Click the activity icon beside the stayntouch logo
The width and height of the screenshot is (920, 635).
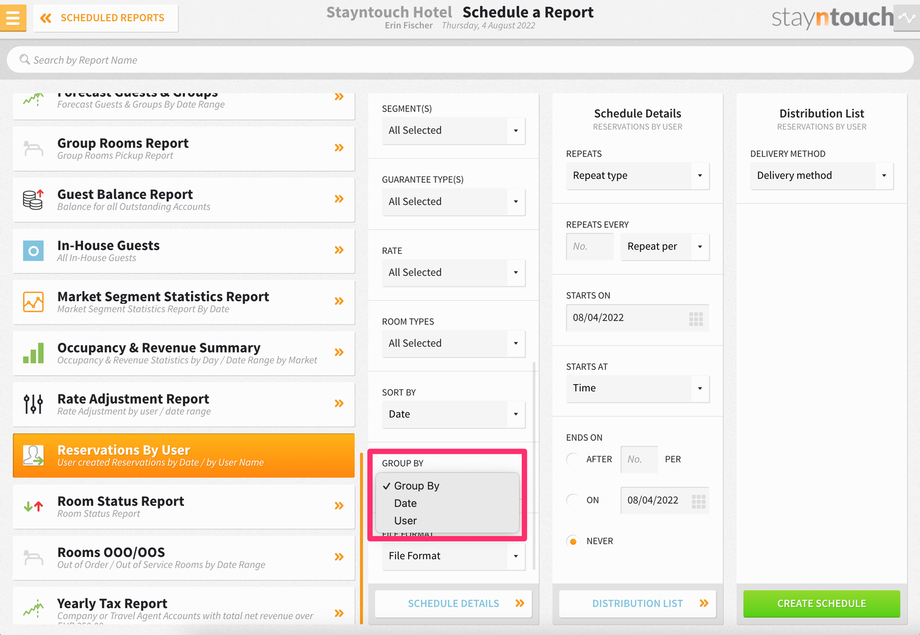(x=907, y=18)
